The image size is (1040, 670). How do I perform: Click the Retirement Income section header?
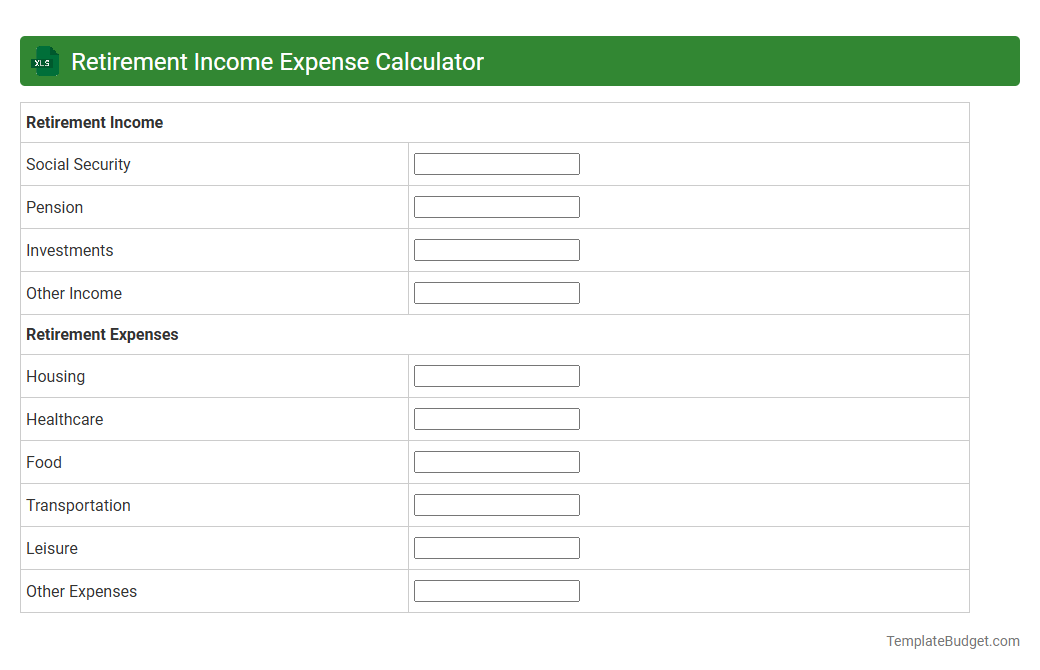[x=95, y=122]
